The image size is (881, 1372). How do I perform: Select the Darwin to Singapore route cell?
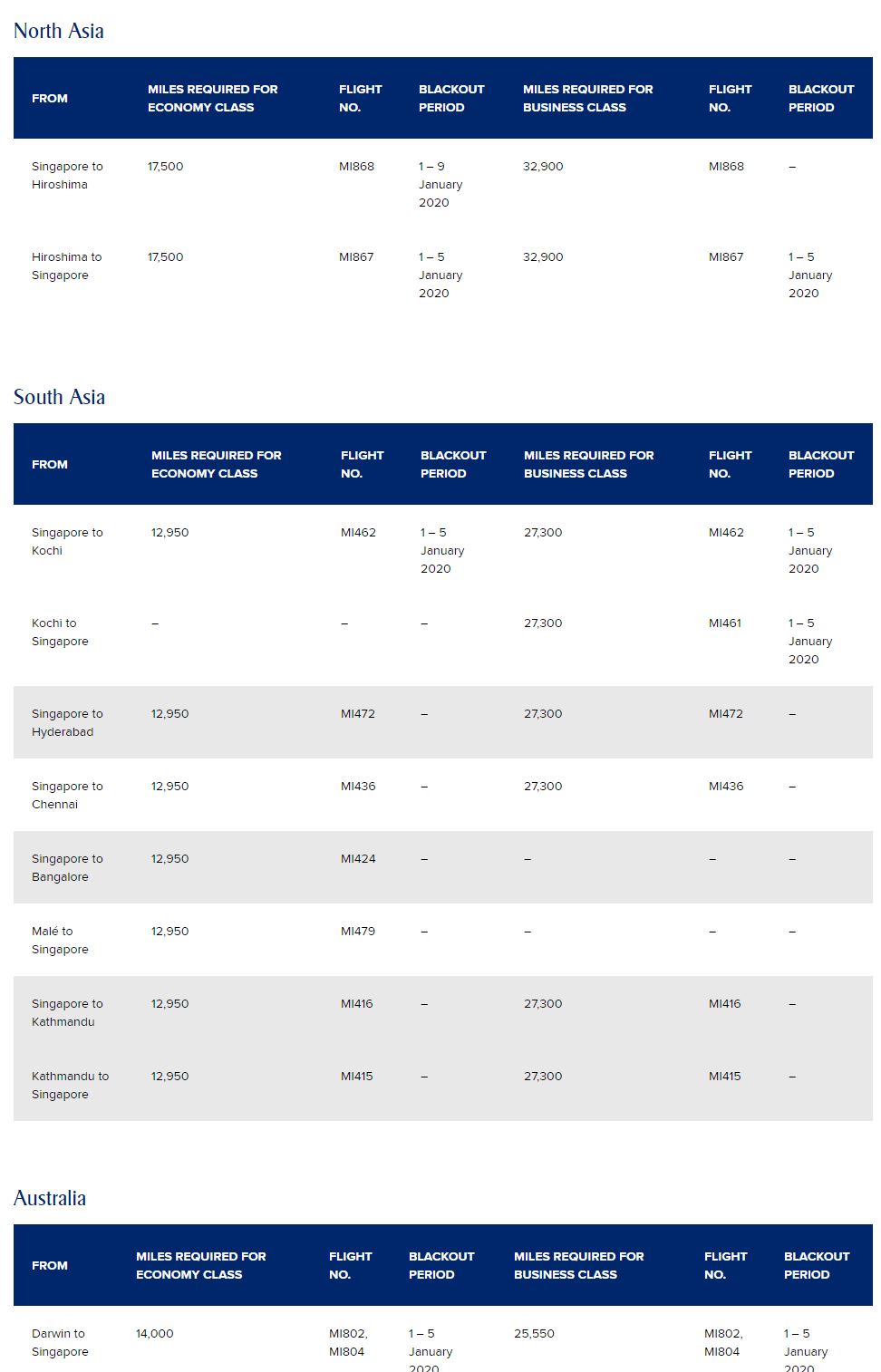(60, 1342)
